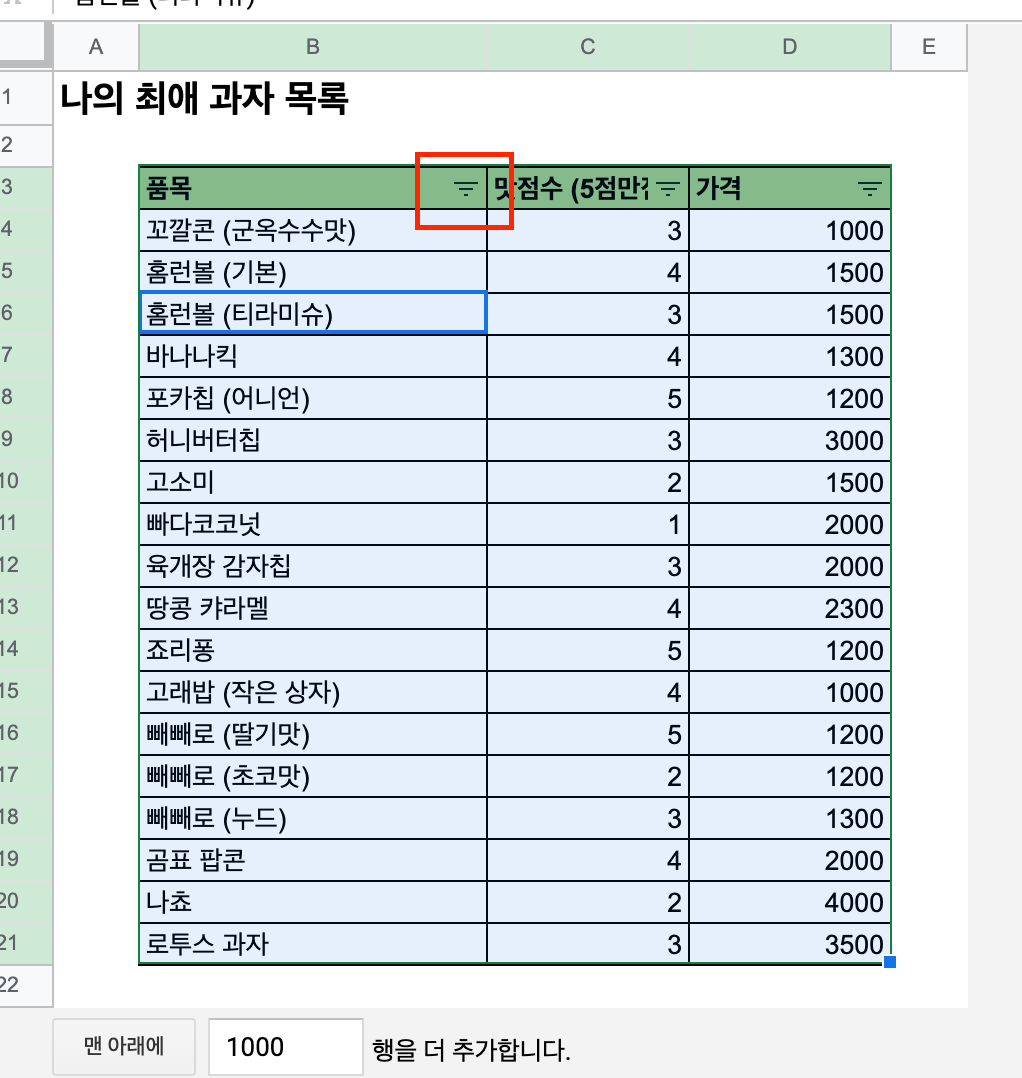Select the price 3000 for 허니버터칩
This screenshot has height=1078, width=1022.
pyautogui.click(x=790, y=440)
